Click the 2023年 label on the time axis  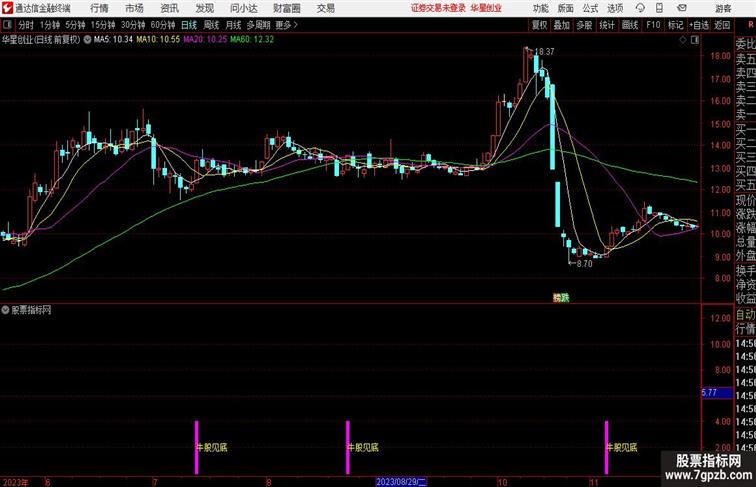[x=15, y=482]
